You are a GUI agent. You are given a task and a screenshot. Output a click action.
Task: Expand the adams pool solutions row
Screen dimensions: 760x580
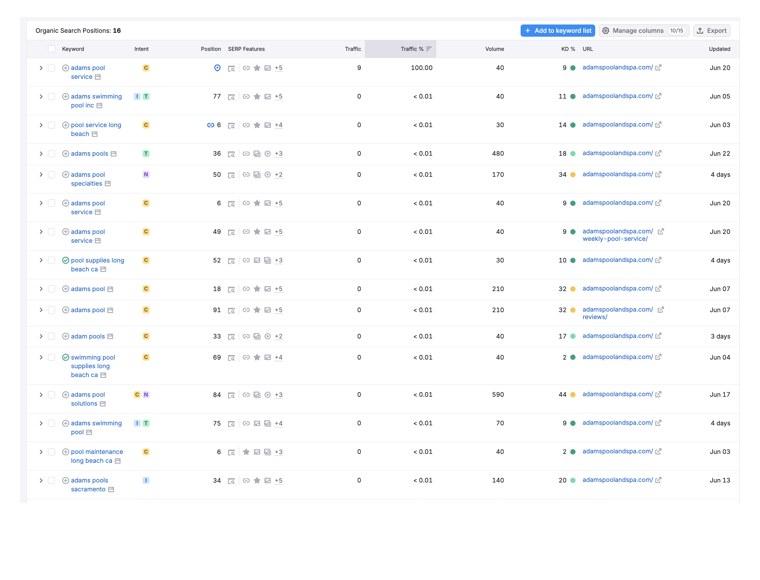pyautogui.click(x=41, y=395)
